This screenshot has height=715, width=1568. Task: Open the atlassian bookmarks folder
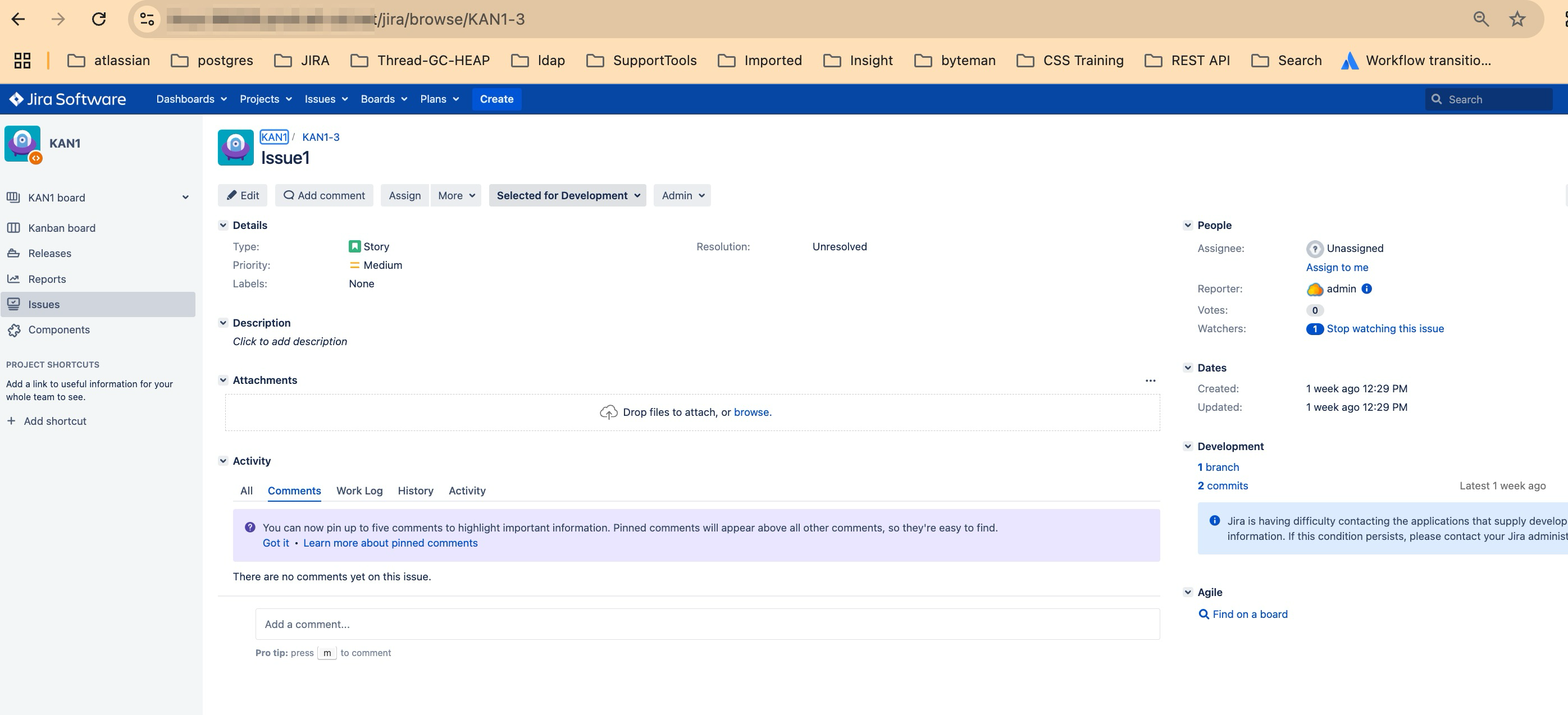(x=108, y=60)
